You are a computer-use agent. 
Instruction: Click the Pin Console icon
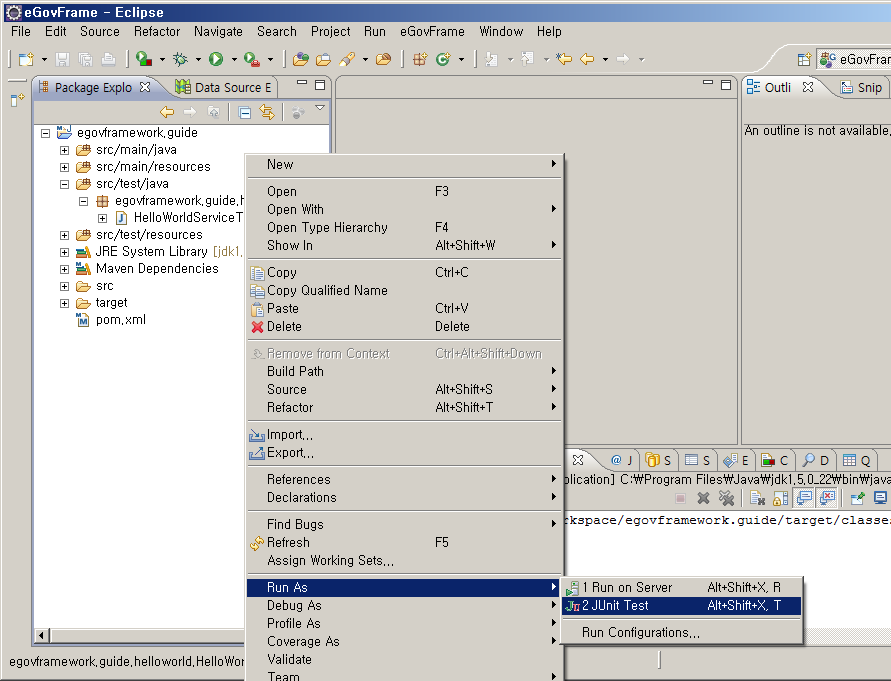pos(858,498)
